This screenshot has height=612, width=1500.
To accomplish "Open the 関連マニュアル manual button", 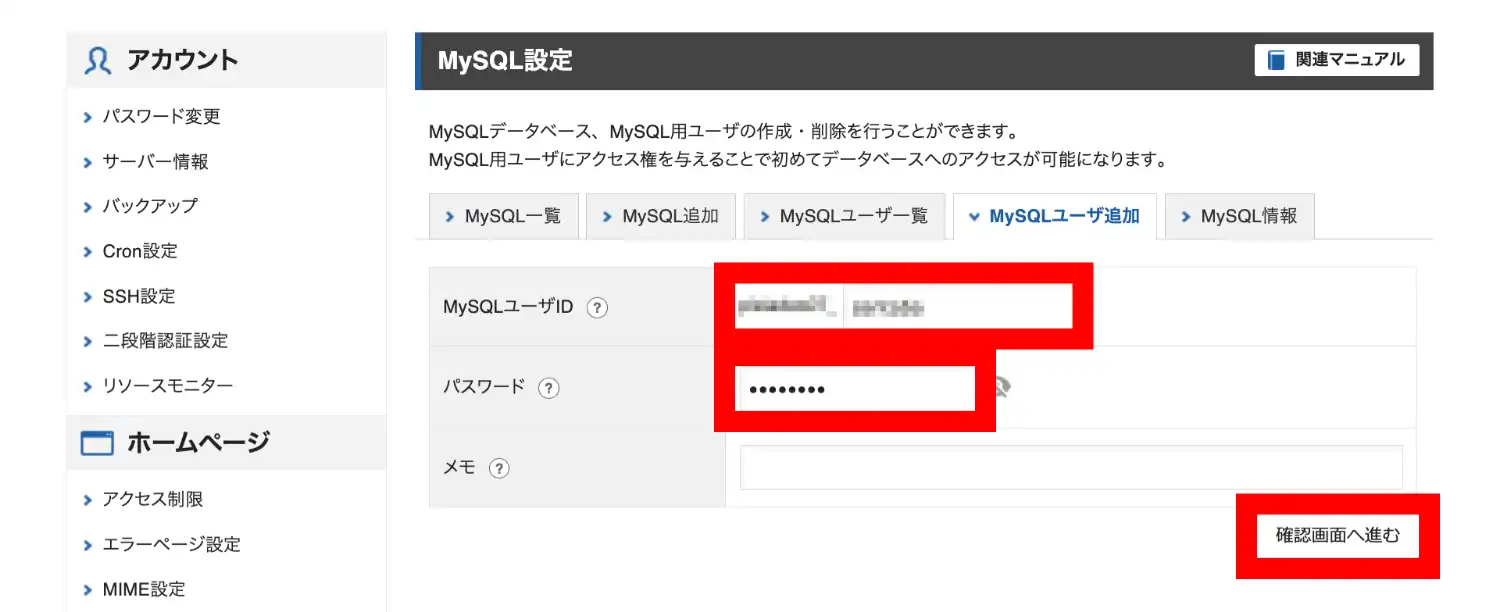I will click(1336, 60).
